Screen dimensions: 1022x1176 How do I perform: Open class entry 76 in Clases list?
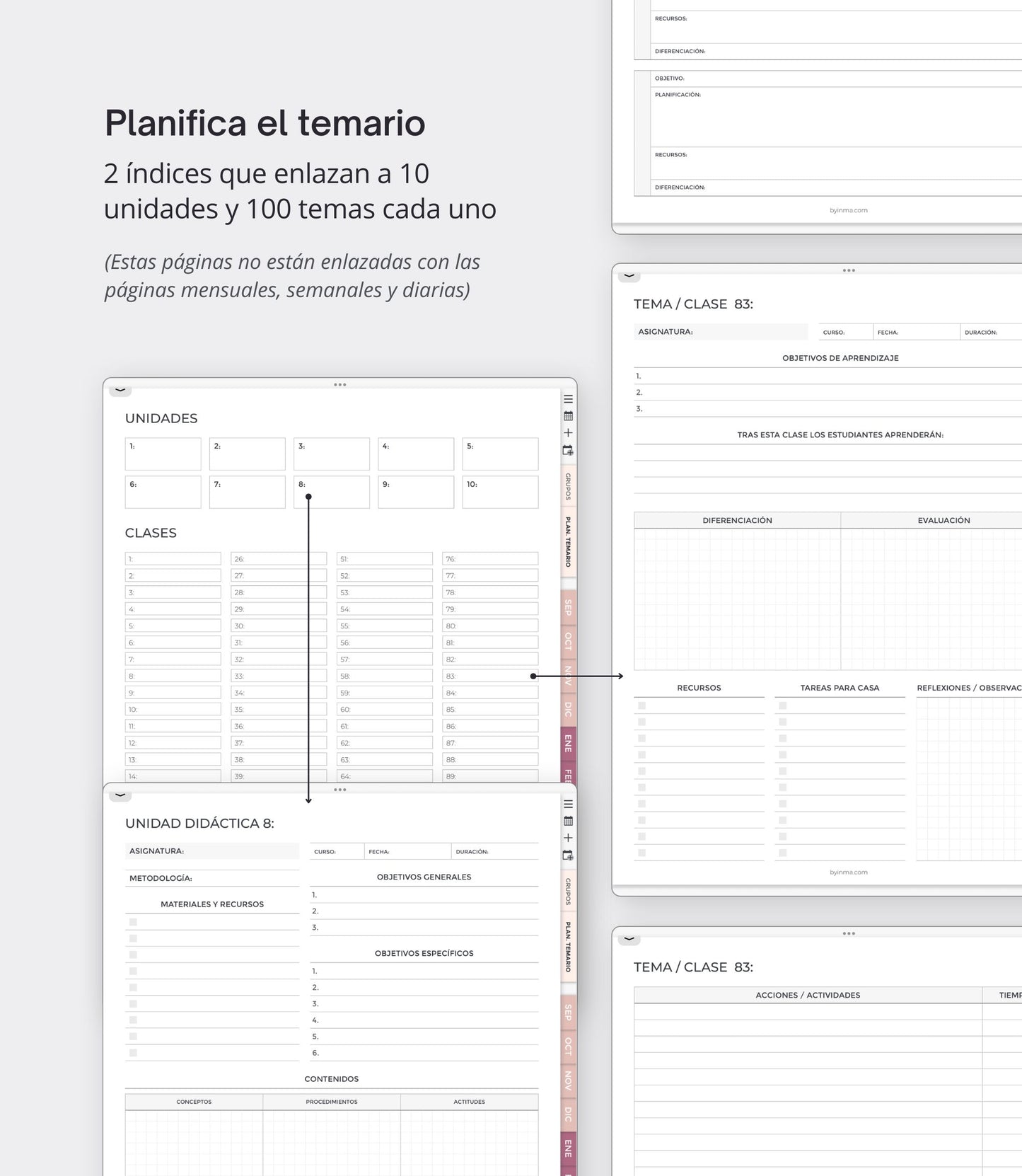[x=490, y=559]
